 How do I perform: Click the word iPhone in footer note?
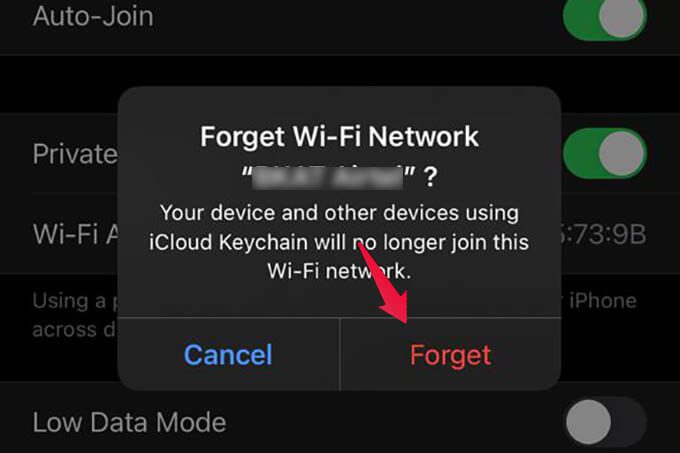pos(602,301)
